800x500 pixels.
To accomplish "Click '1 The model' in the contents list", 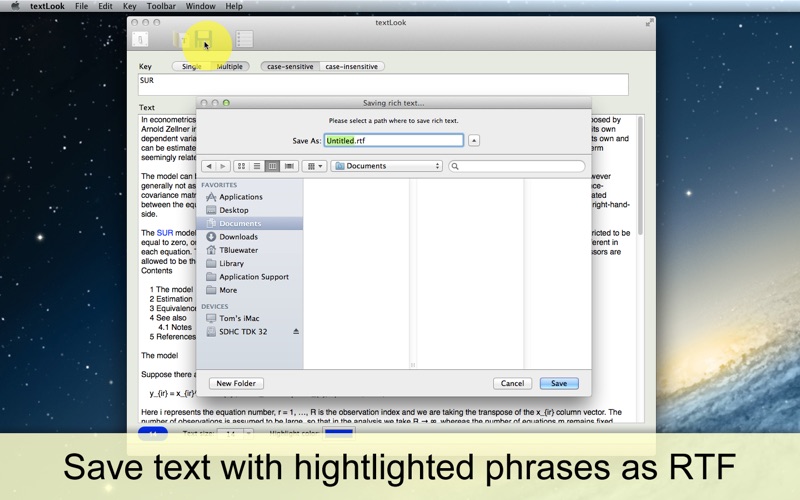I will 171,289.
